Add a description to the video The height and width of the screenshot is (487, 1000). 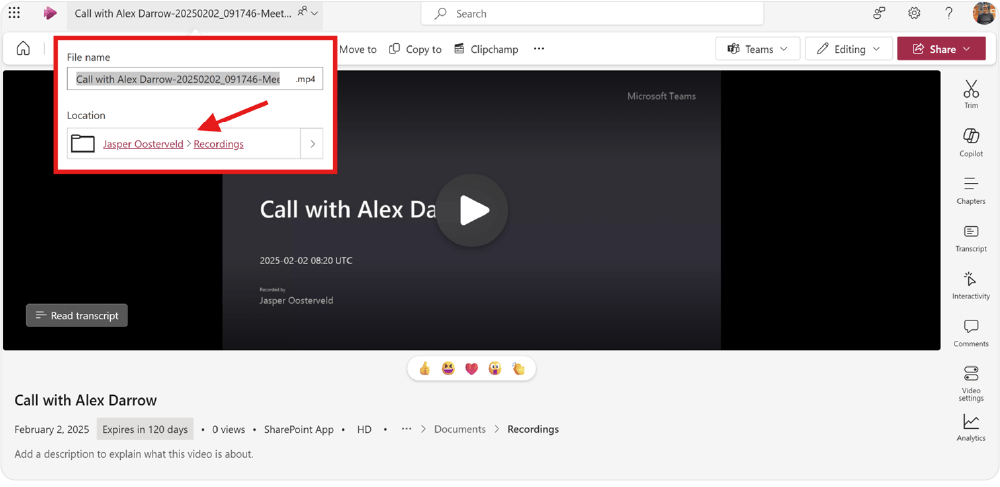pos(134,454)
